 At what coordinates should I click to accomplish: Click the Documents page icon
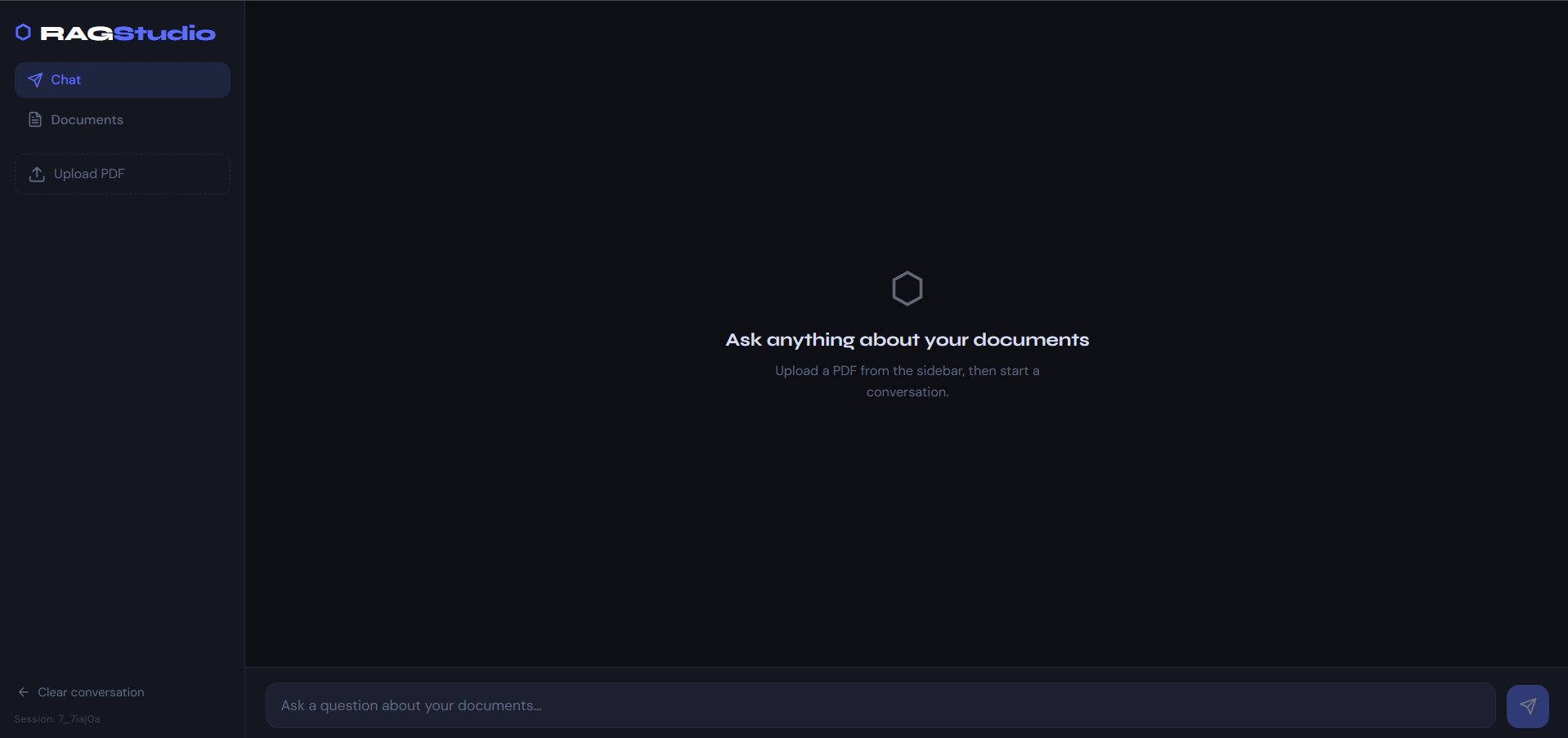pos(35,120)
